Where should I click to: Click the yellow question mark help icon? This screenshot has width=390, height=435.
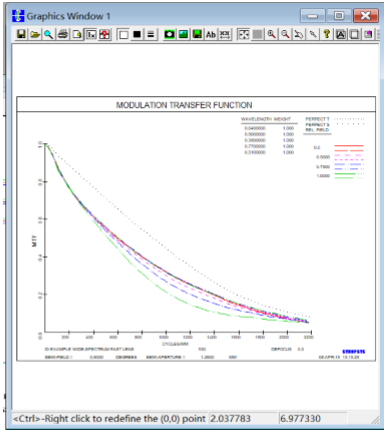click(x=327, y=34)
